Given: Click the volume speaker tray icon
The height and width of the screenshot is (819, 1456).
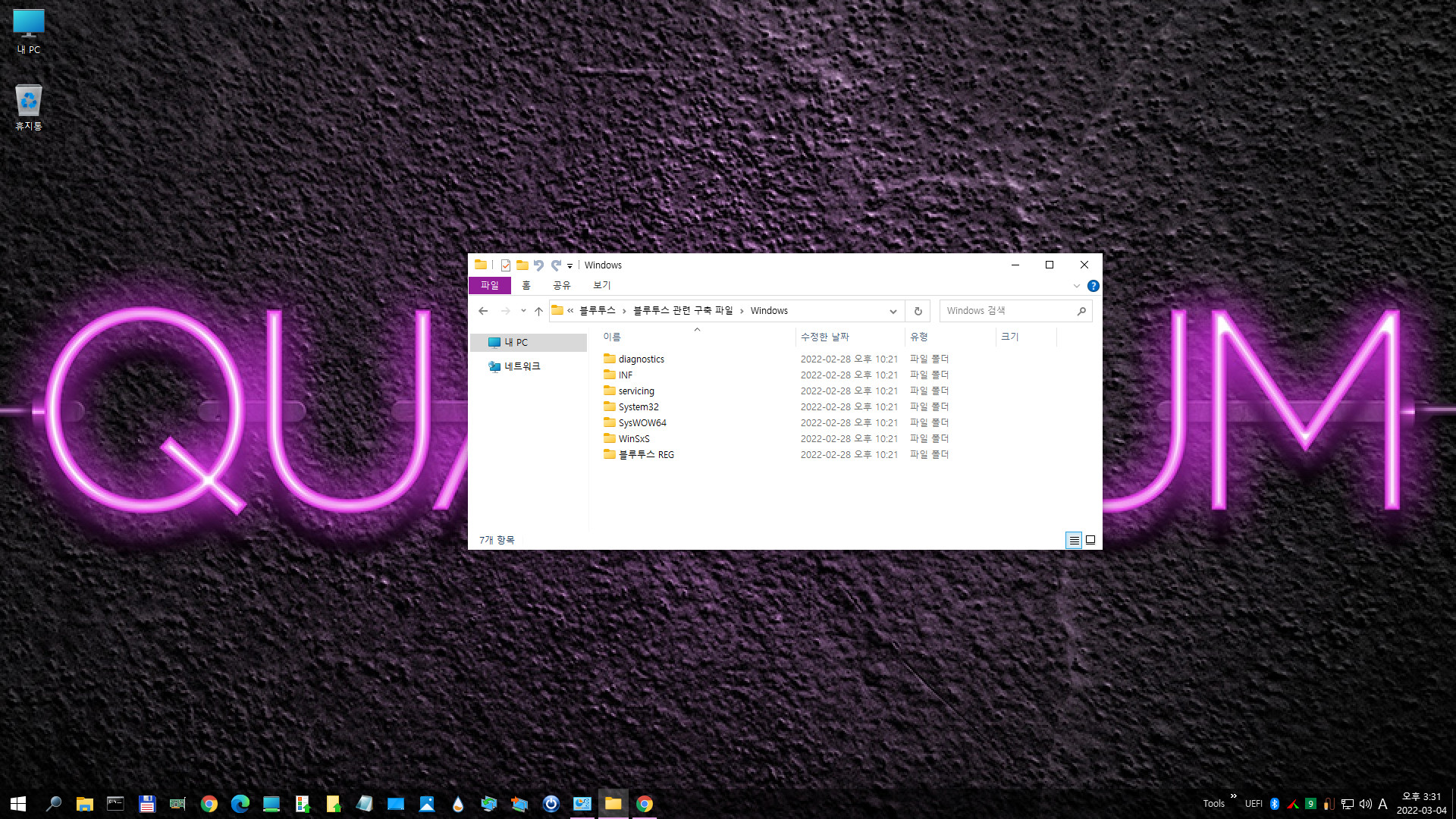Looking at the screenshot, I should (x=1365, y=804).
